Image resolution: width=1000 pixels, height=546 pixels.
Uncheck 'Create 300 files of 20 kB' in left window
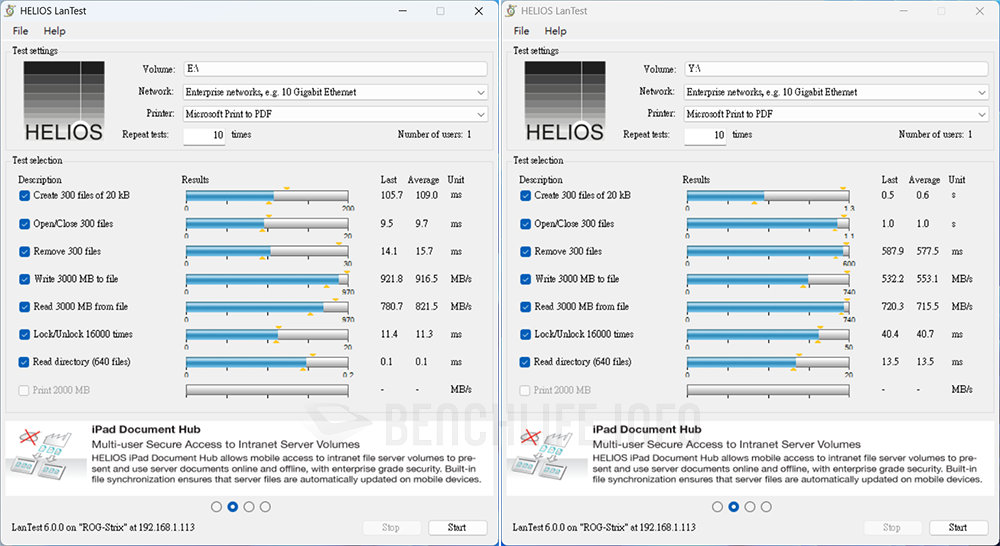pyautogui.click(x=25, y=196)
